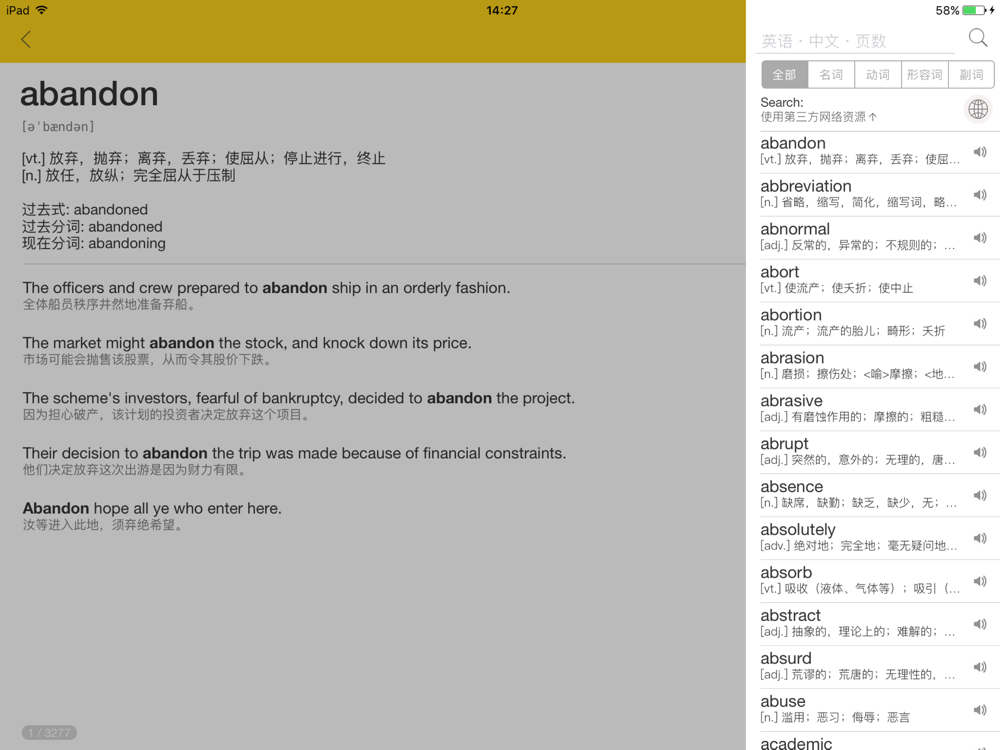Select the 副词 filter tab
Viewport: 1000px width, 750px height.
click(x=971, y=75)
